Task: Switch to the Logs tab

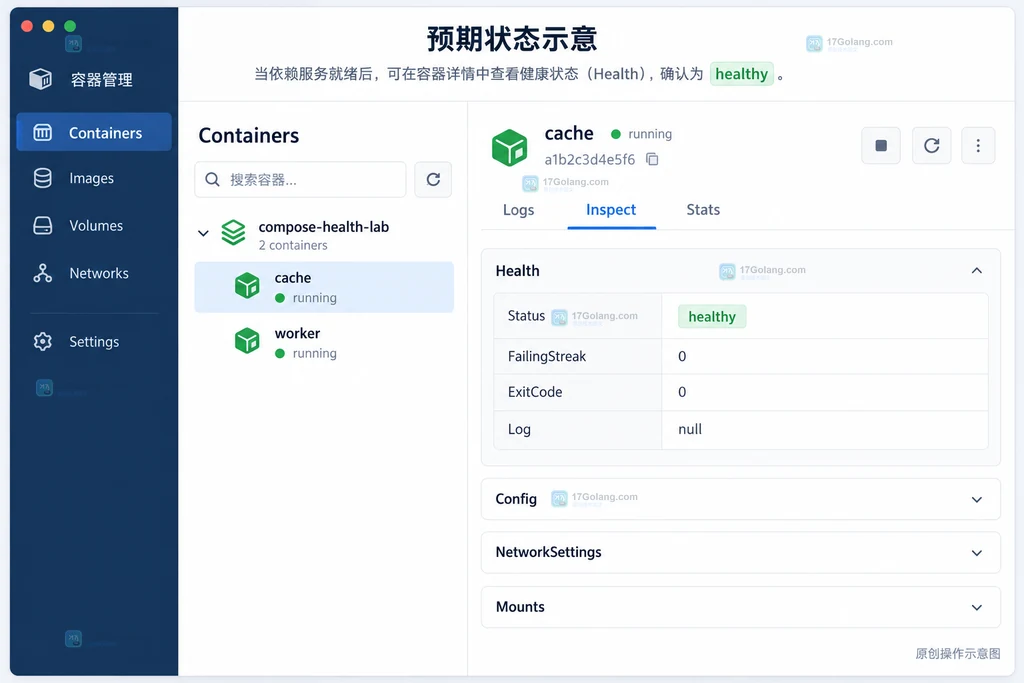Action: coord(519,210)
